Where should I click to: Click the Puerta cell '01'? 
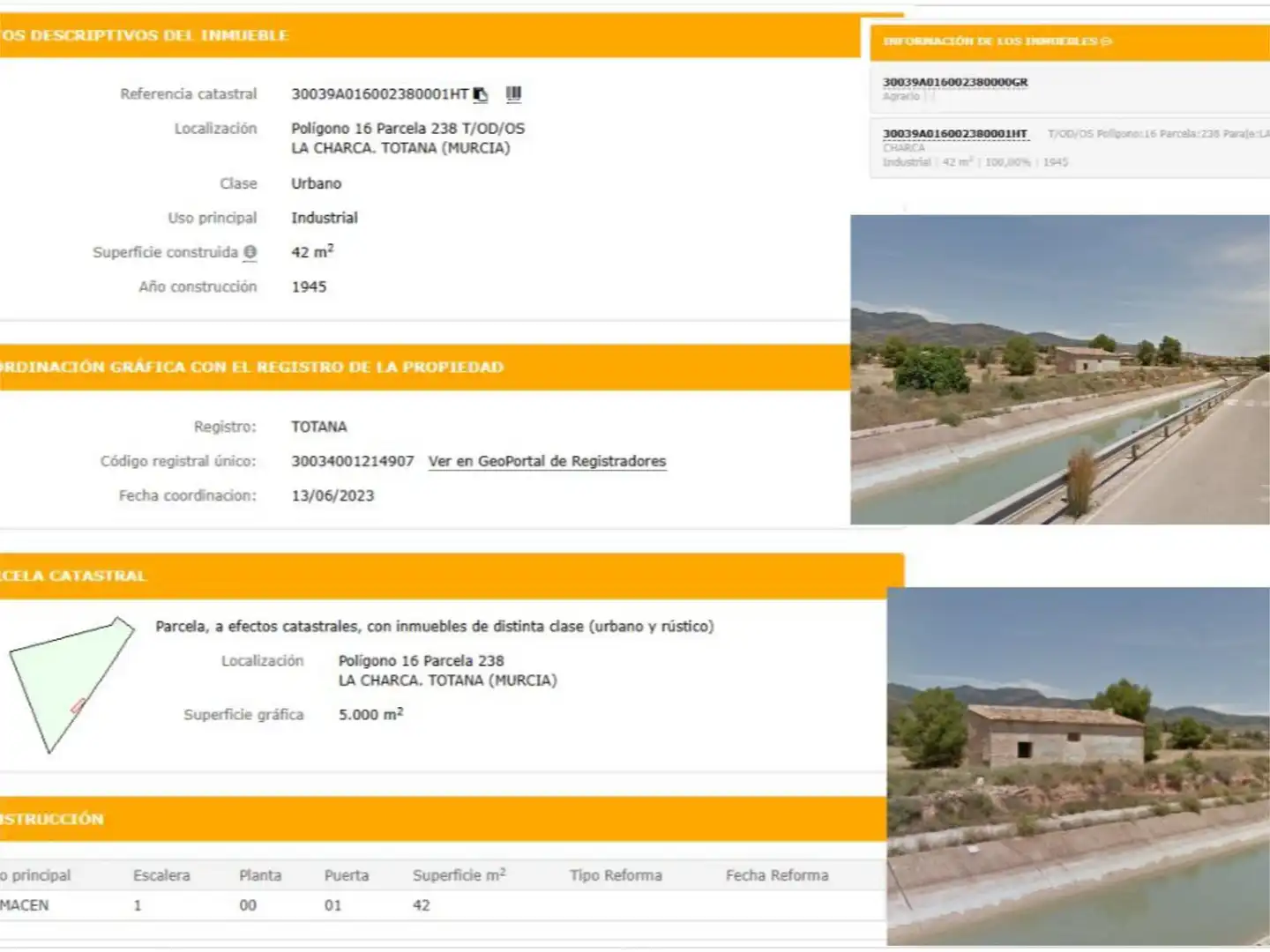click(x=332, y=905)
